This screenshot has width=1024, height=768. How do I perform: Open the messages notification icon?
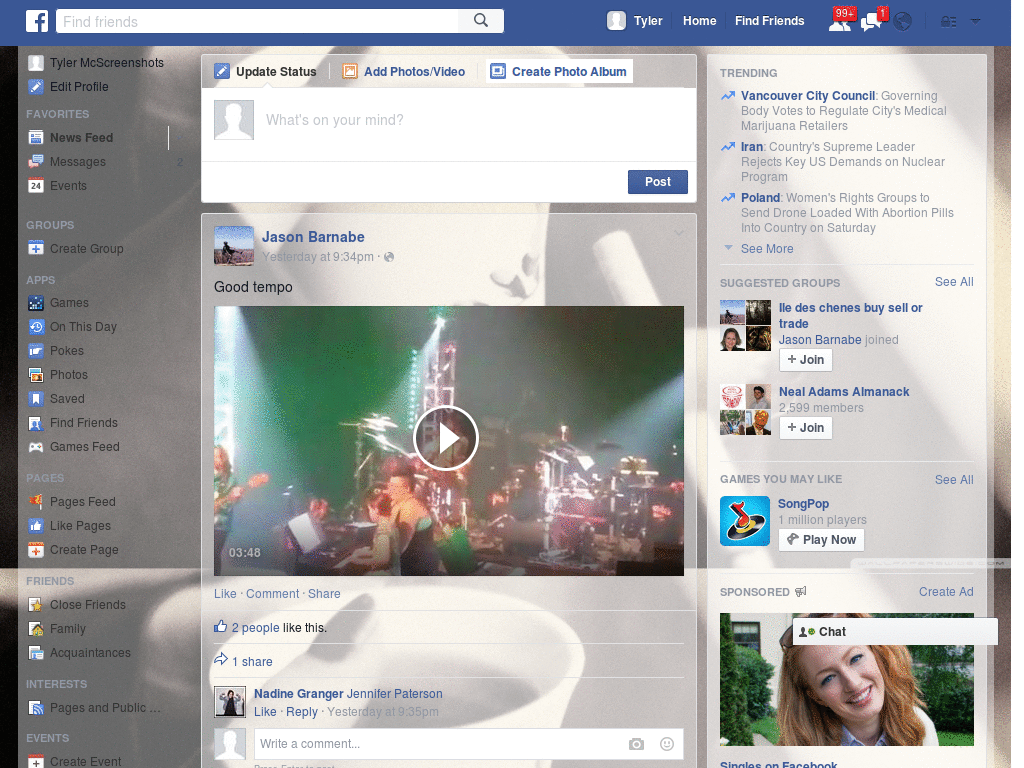pyautogui.click(x=871, y=22)
